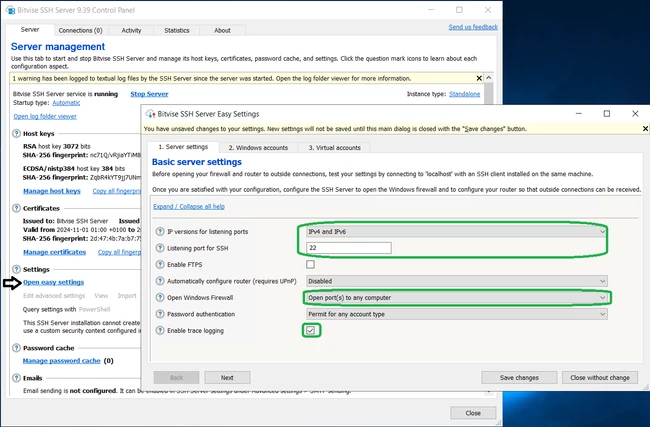Click Open easy settings link
The height and width of the screenshot is (427, 650).
coord(53,282)
